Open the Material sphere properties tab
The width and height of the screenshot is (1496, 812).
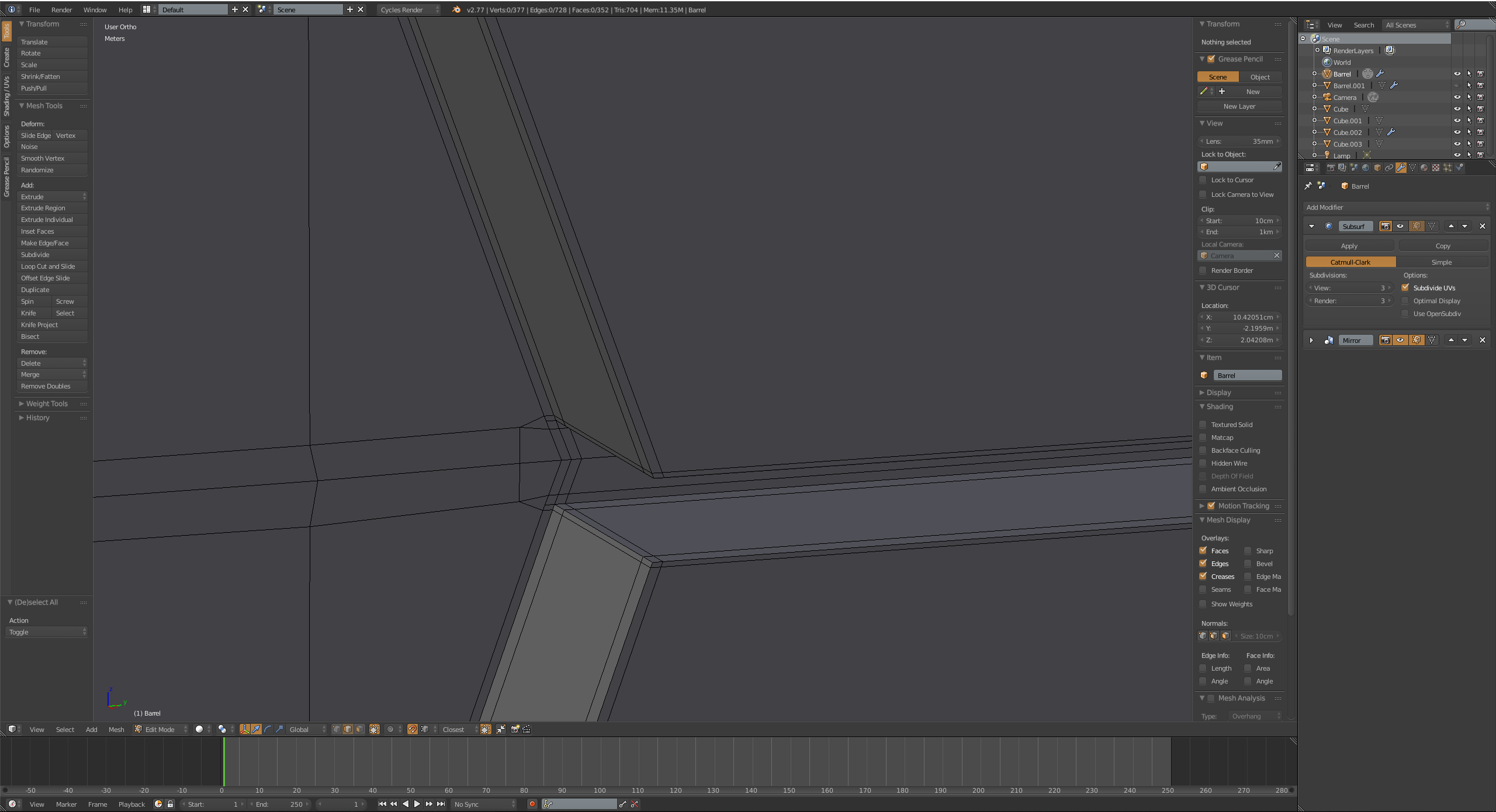pyautogui.click(x=1424, y=168)
